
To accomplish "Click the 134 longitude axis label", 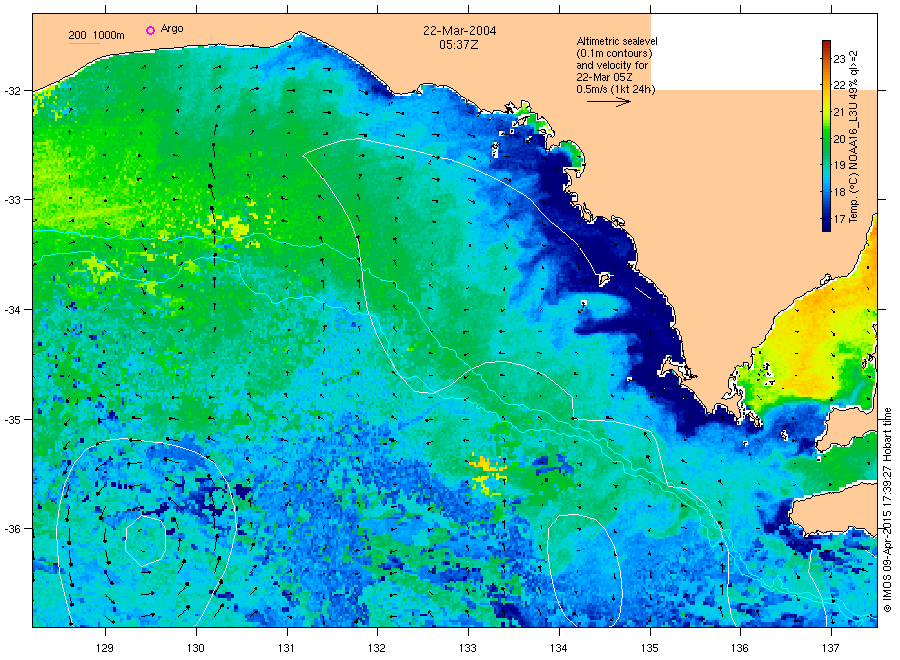I will [558, 648].
